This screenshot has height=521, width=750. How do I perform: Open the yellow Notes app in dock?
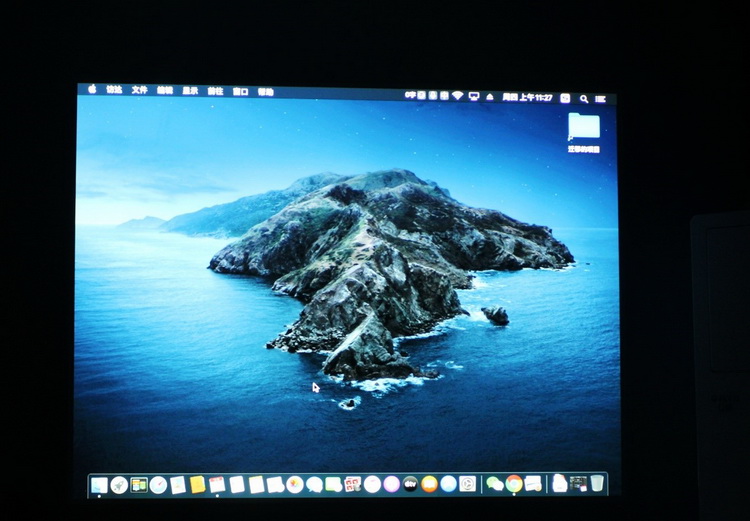tap(198, 485)
